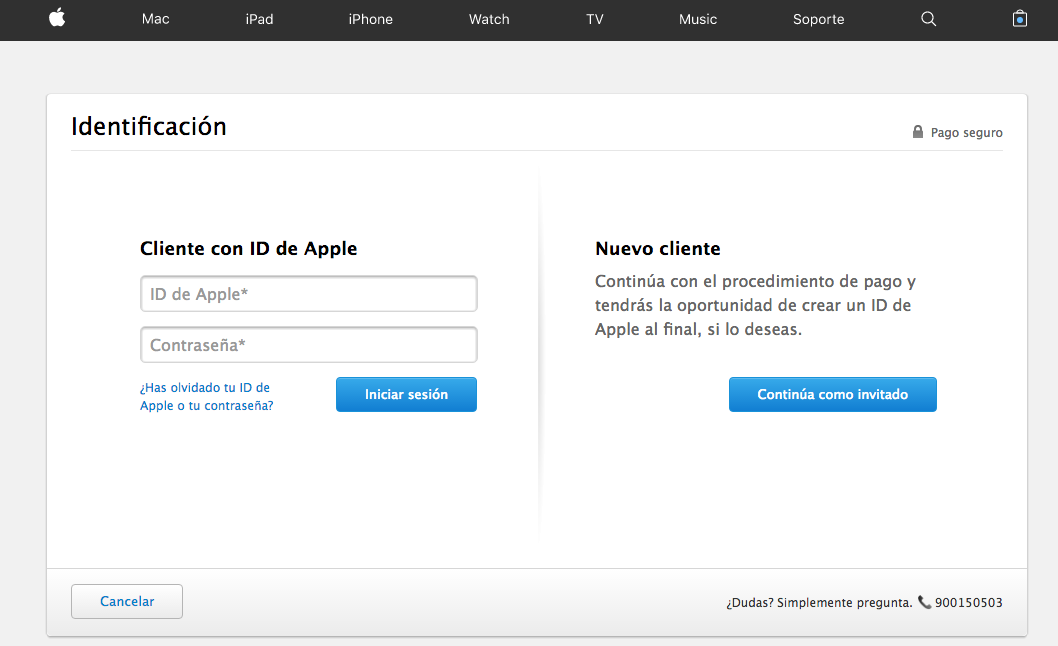Go to the Music section
Screen dimensions: 1058x646
click(x=698, y=19)
